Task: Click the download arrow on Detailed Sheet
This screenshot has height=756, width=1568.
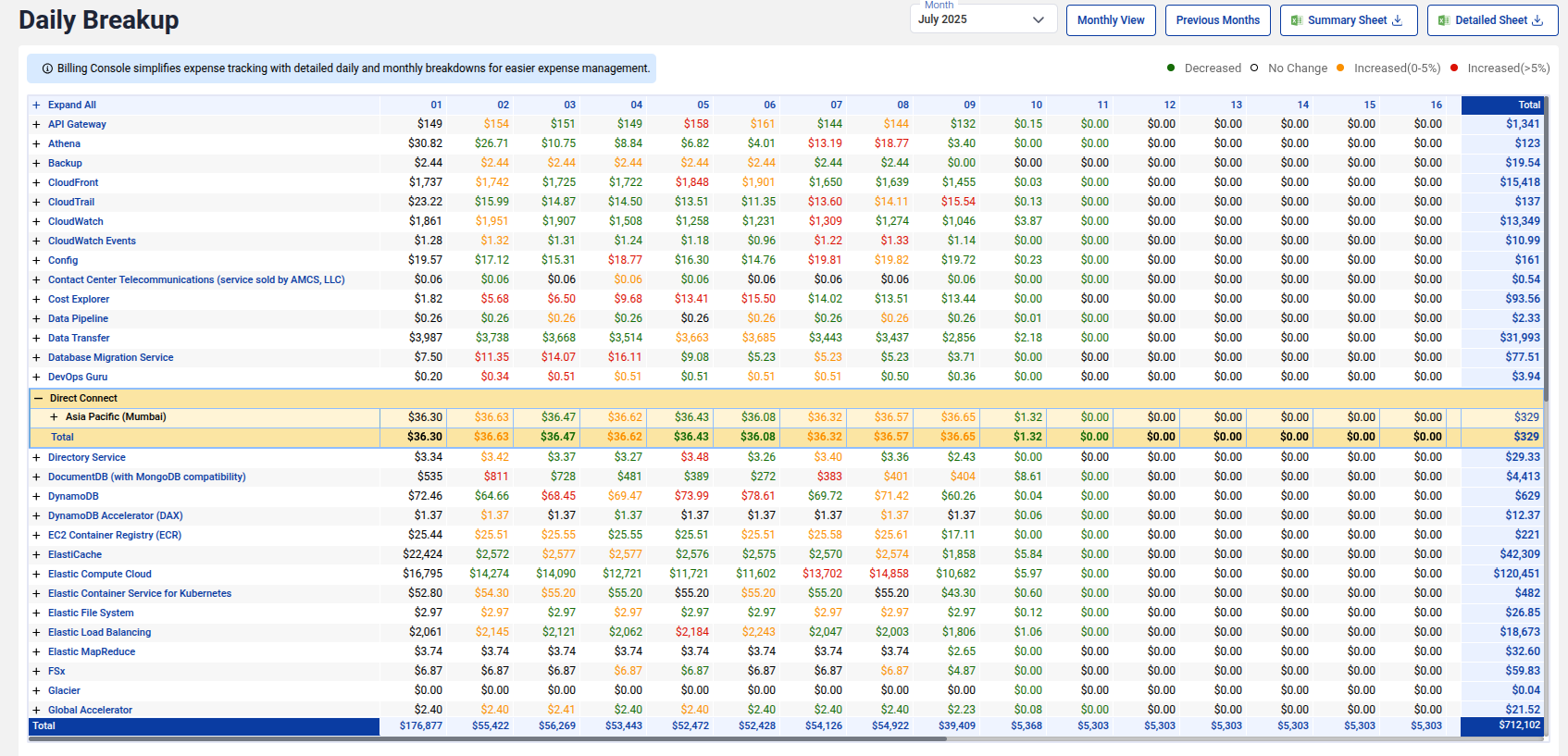Action: (1537, 20)
